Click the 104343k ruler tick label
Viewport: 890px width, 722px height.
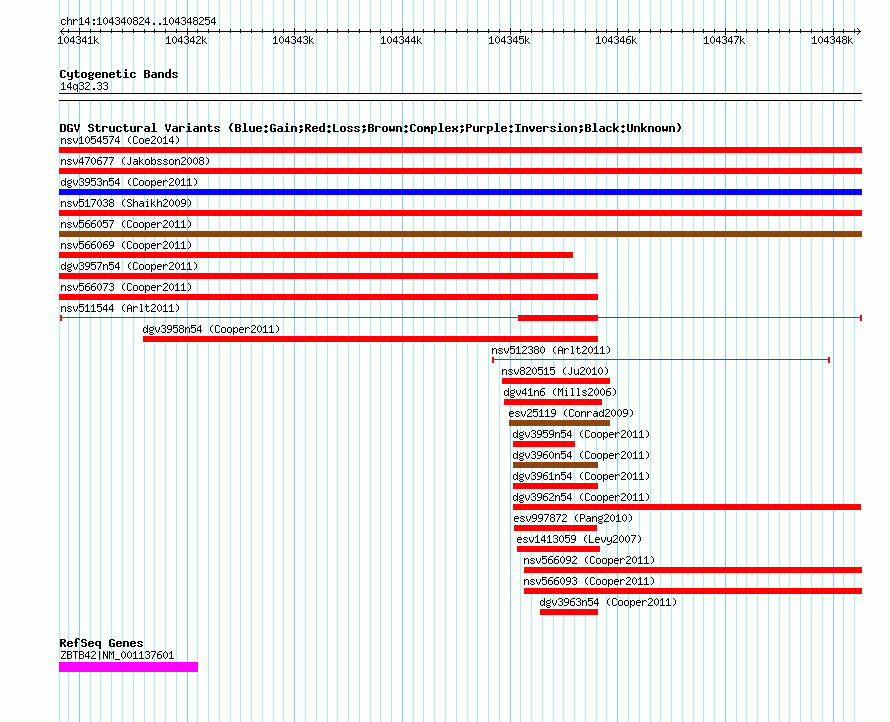pos(293,40)
